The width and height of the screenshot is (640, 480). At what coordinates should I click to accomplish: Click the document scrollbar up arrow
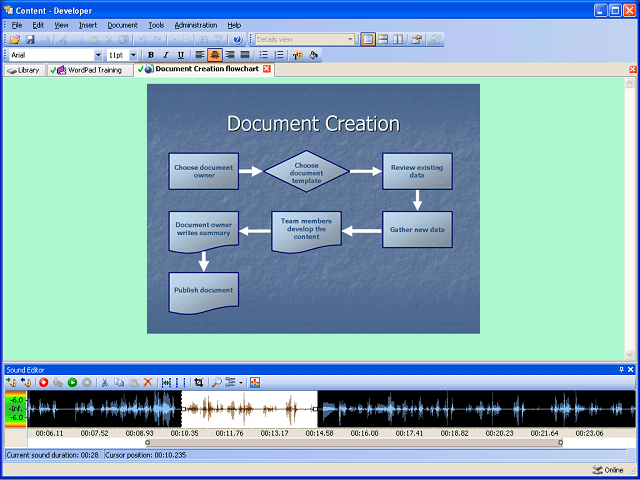[x=629, y=83]
